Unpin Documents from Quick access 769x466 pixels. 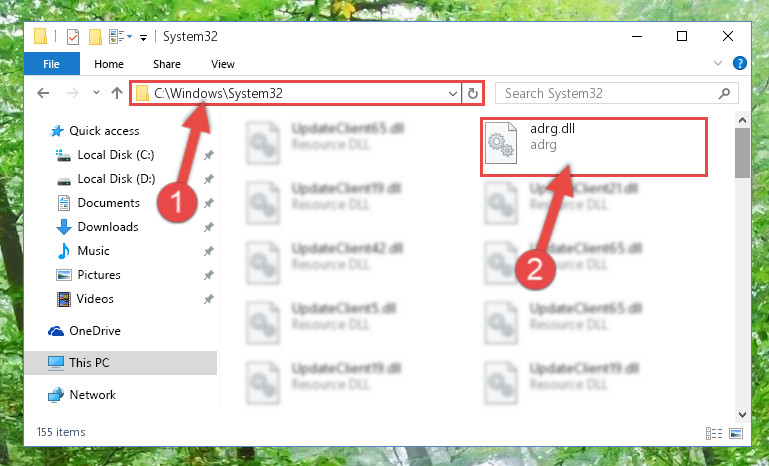[208, 203]
